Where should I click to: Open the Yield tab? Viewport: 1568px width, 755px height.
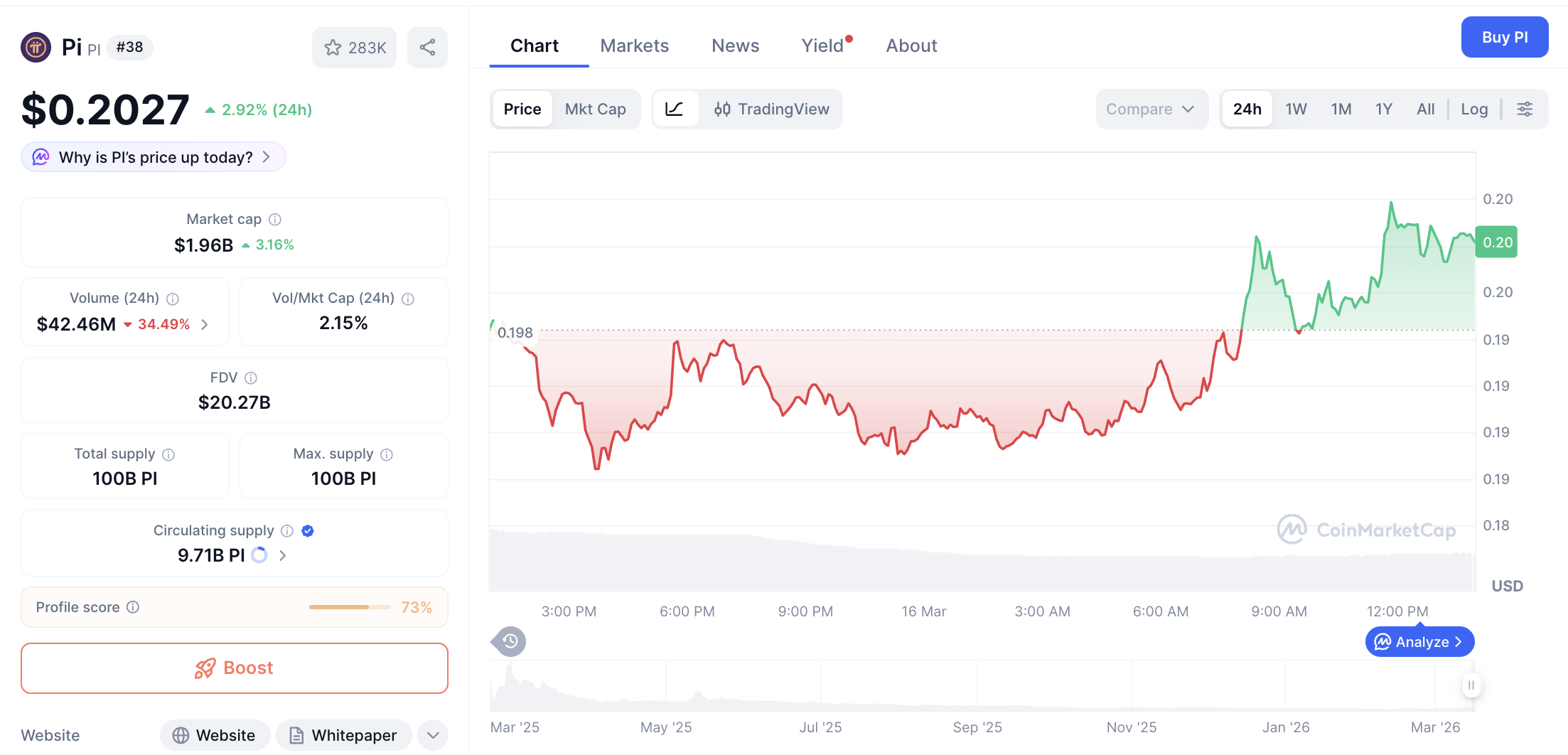click(822, 45)
